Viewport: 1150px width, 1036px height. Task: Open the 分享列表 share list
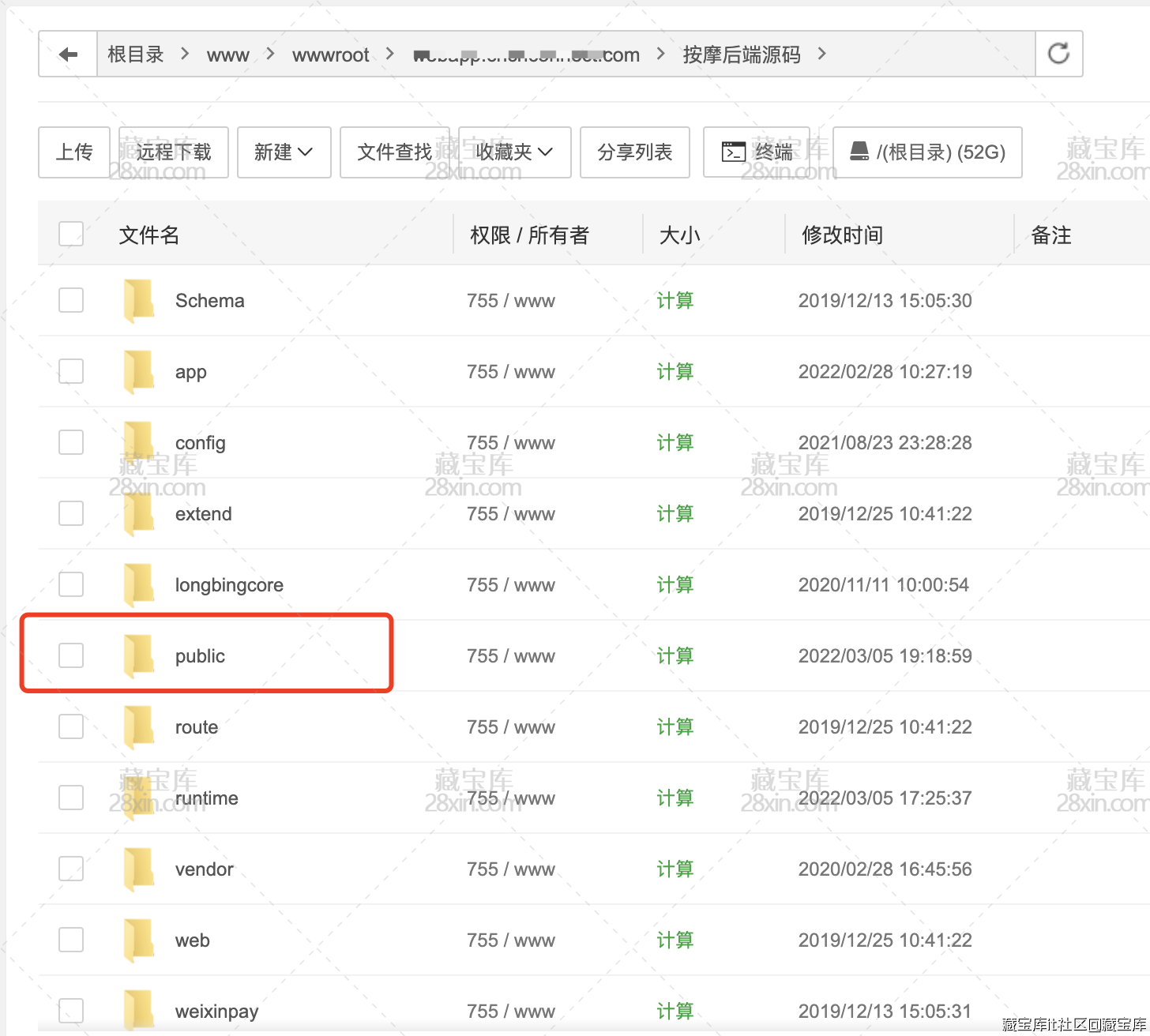coord(634,152)
